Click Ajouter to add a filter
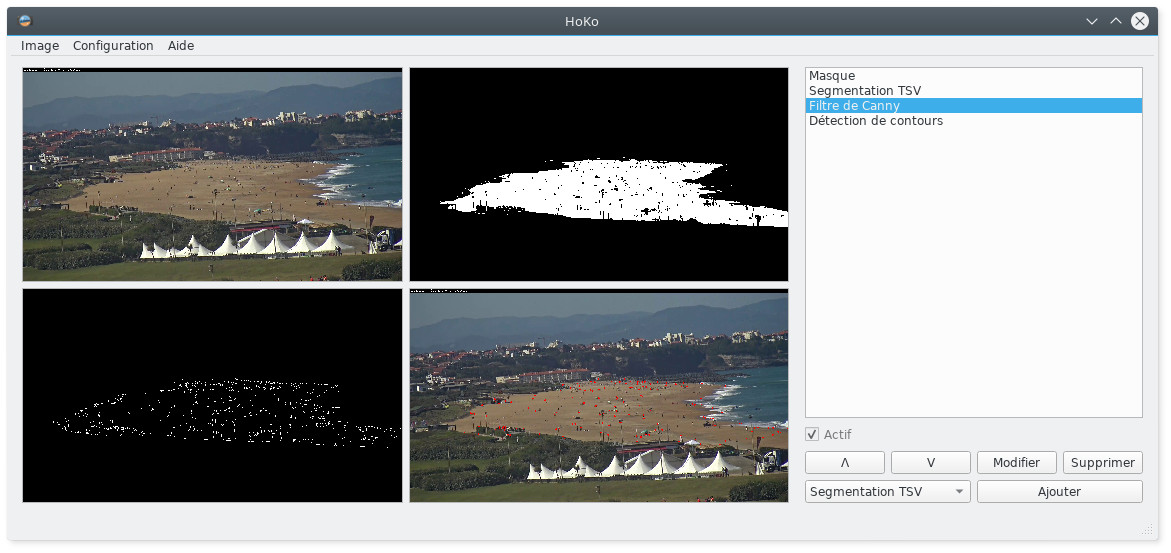 [x=1059, y=492]
